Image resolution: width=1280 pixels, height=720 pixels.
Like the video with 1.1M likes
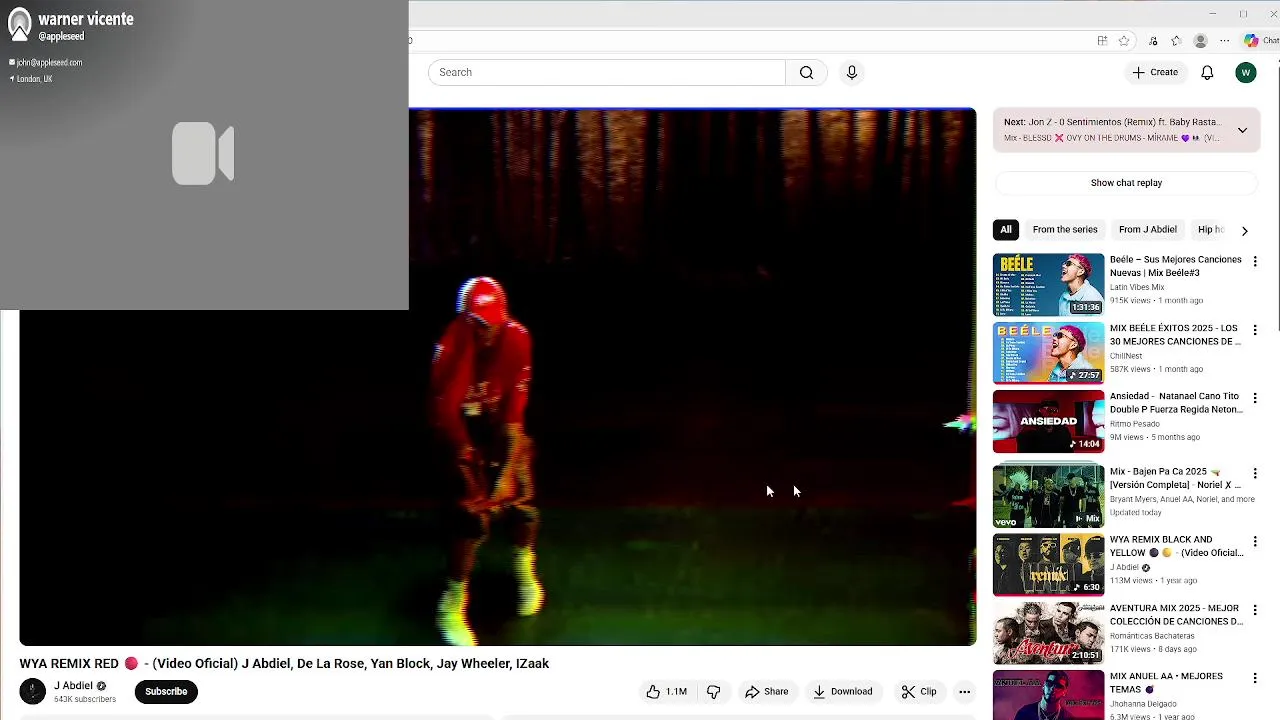[x=666, y=691]
